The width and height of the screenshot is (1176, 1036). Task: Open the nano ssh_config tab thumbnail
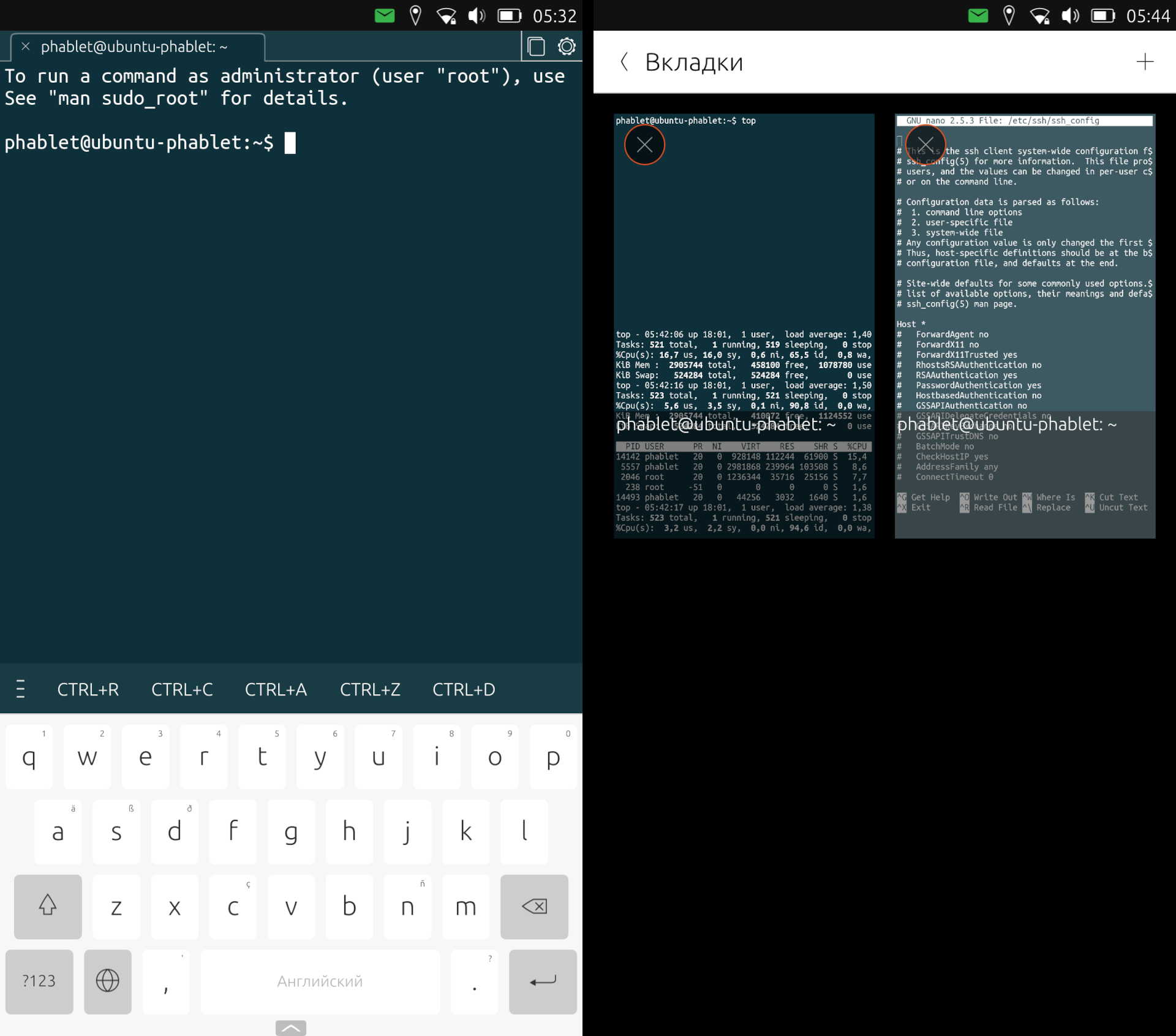(x=1025, y=325)
